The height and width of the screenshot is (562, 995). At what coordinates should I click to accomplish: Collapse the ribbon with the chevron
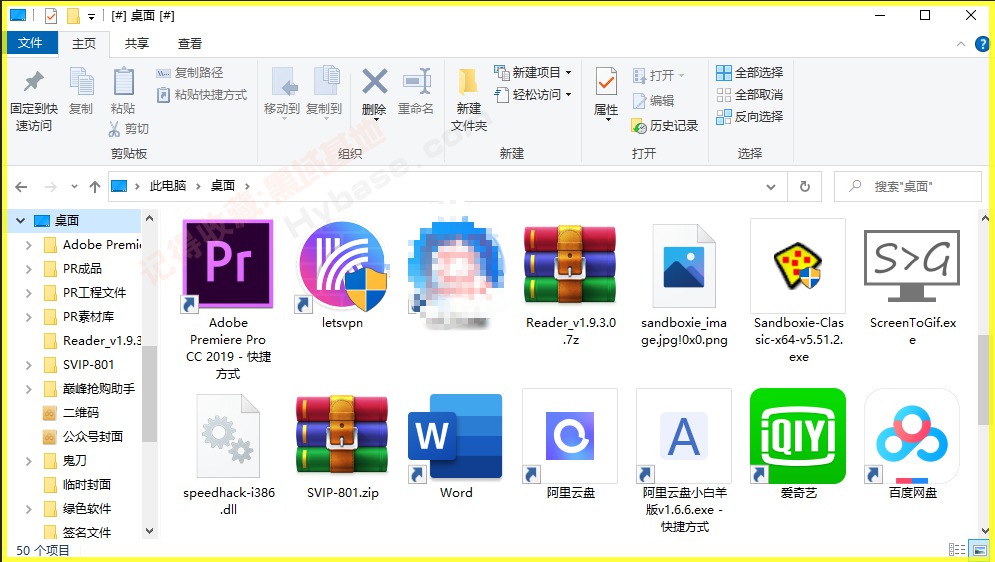(961, 44)
